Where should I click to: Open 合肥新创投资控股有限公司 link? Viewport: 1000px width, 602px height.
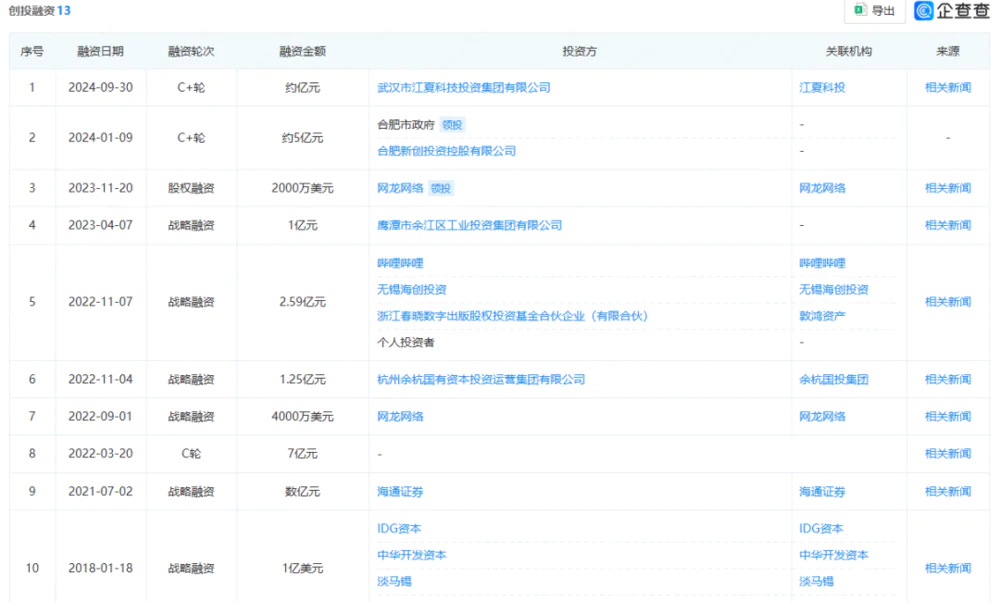coord(446,151)
